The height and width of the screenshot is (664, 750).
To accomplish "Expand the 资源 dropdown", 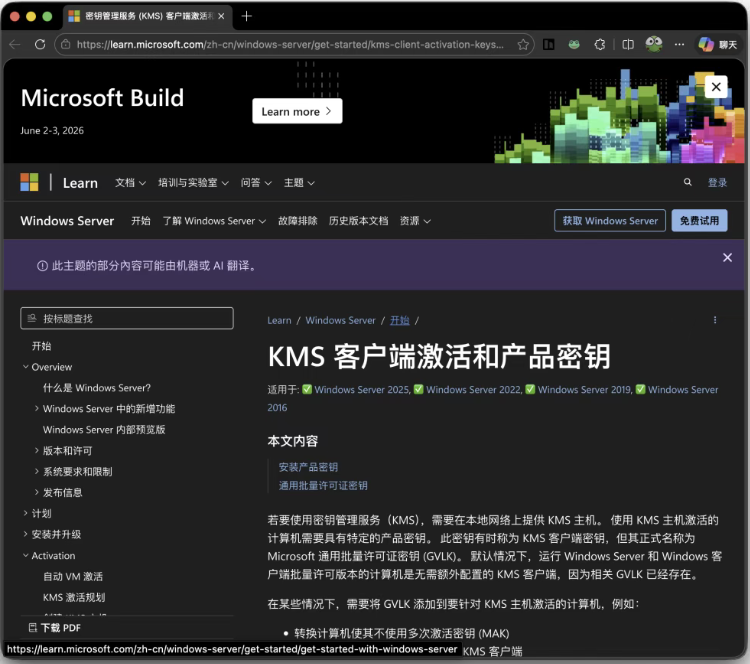I will click(x=415, y=221).
